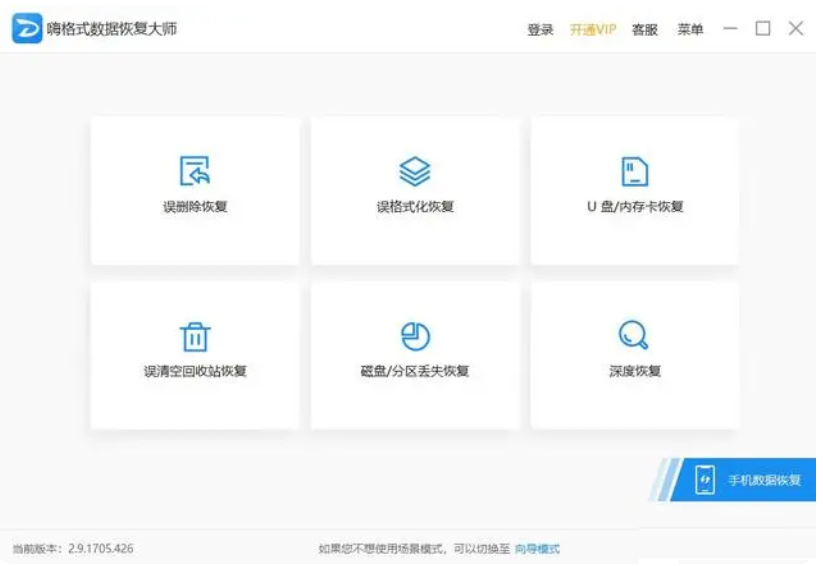This screenshot has width=823, height=566.
Task: Click 开通VIP to upgrade
Action: tap(593, 30)
